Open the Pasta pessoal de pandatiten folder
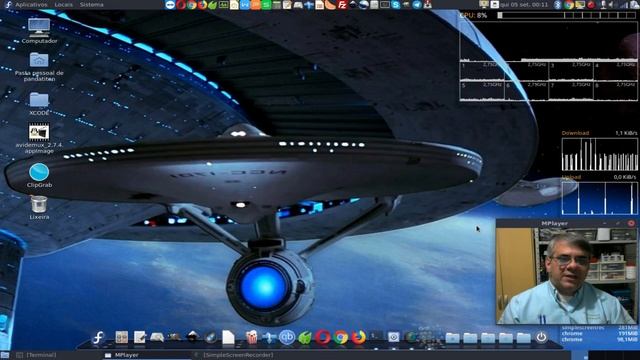 coord(39,67)
